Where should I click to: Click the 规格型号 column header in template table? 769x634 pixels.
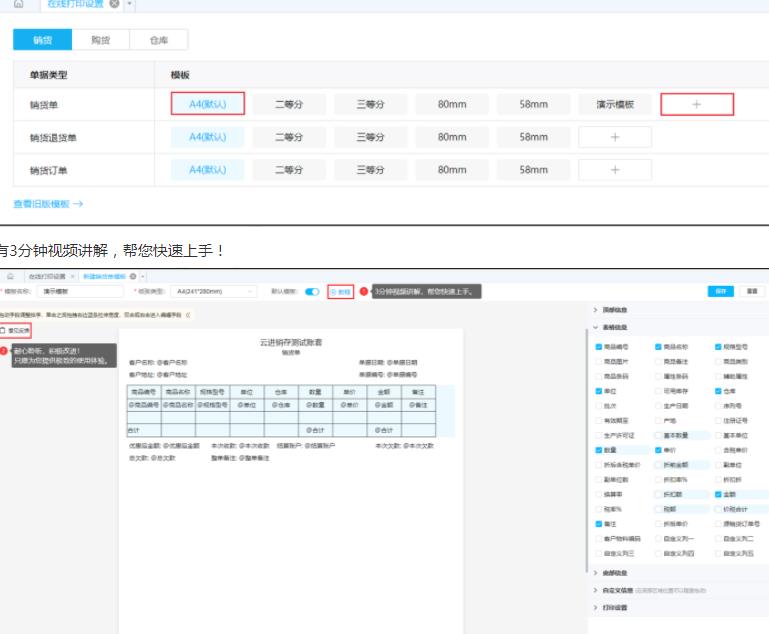pyautogui.click(x=212, y=392)
